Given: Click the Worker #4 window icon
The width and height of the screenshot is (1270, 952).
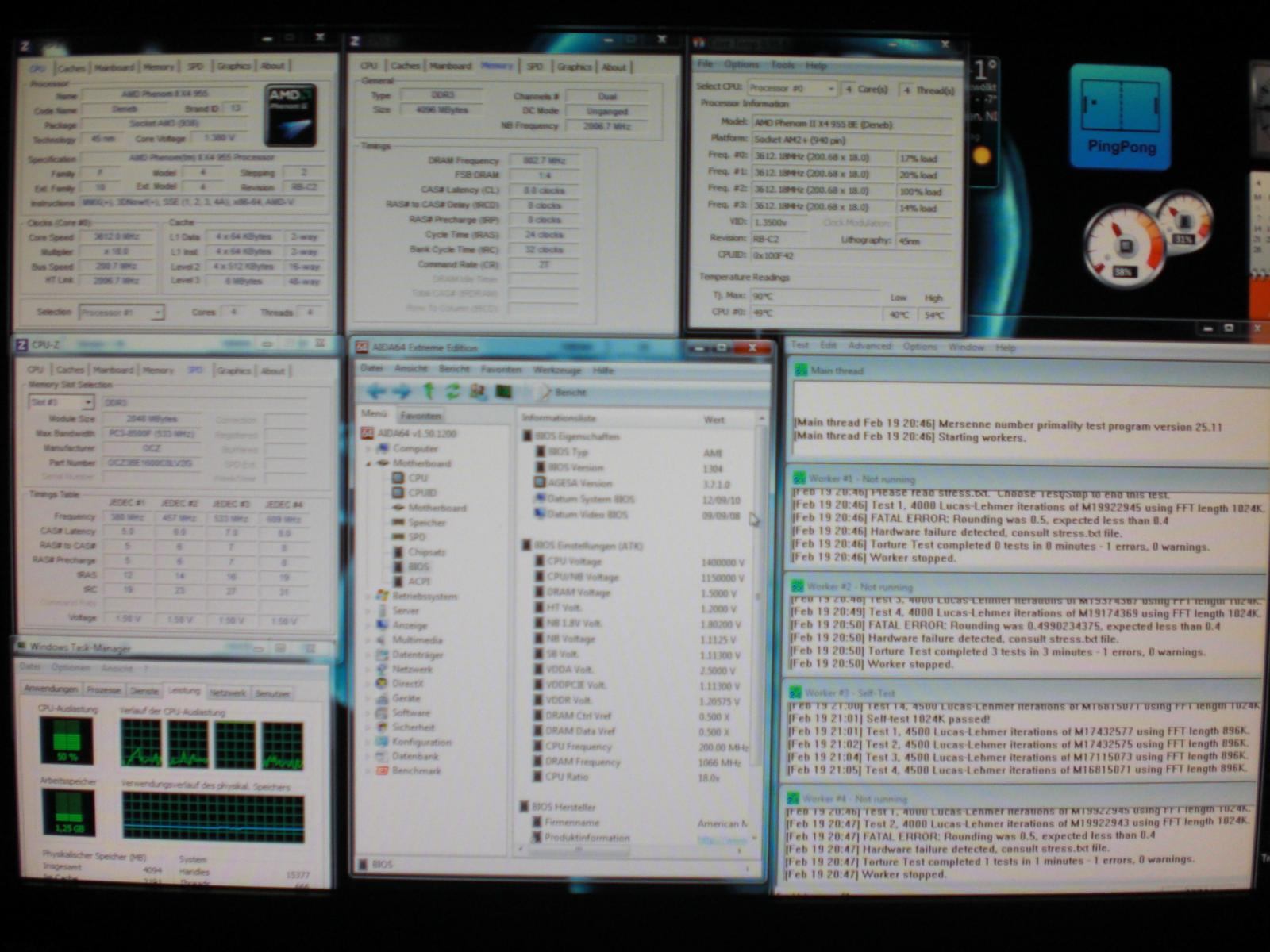Looking at the screenshot, I should click(x=792, y=798).
